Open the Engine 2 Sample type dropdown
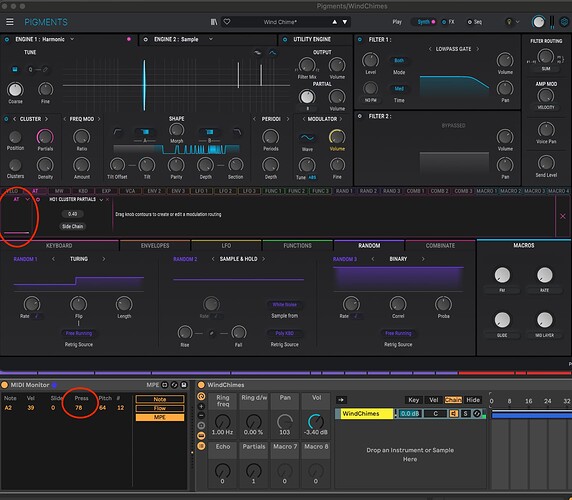Image resolution: width=572 pixels, height=500 pixels. click(210, 39)
